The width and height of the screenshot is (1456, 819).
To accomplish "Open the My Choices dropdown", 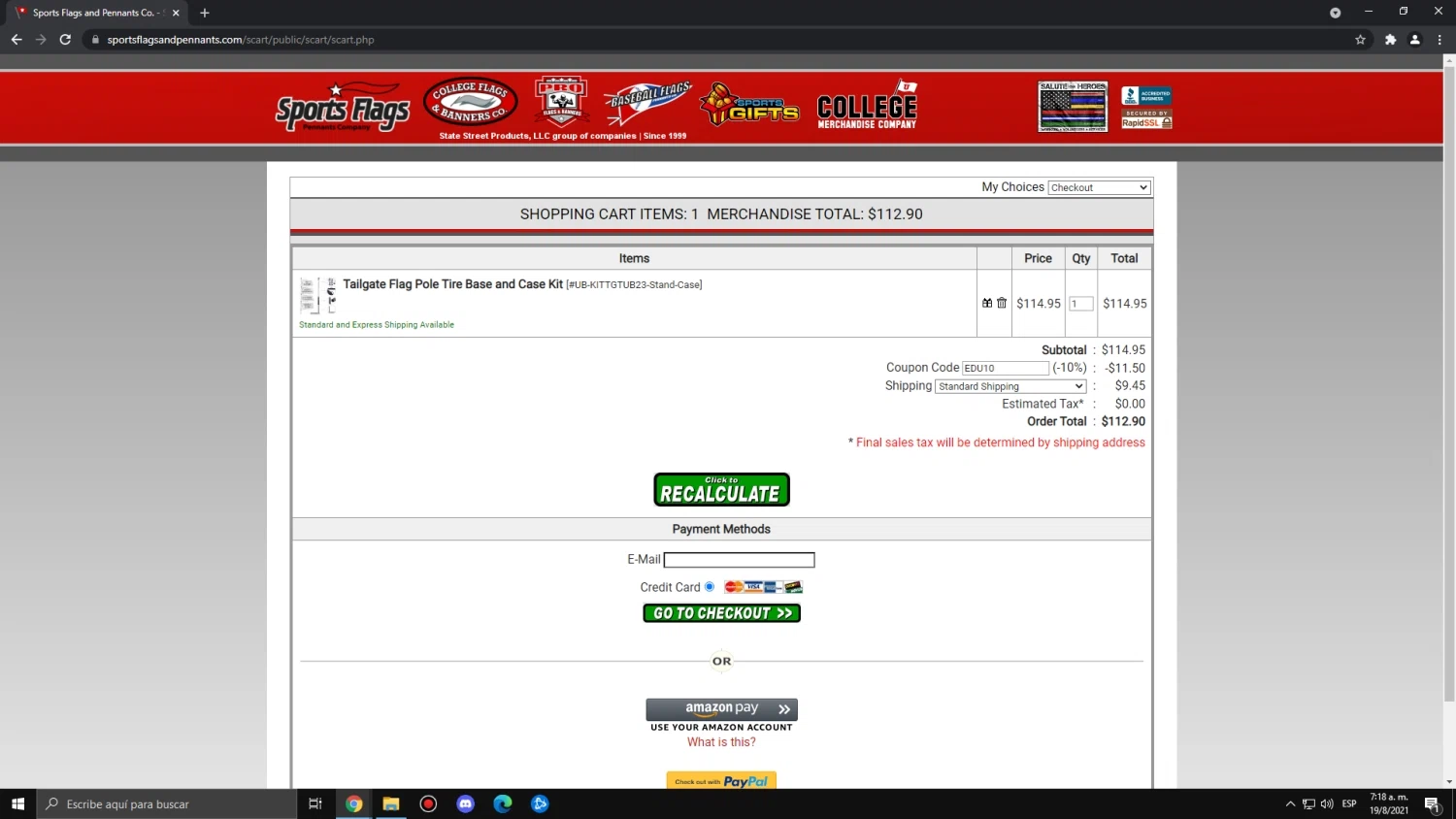I will pos(1099,187).
